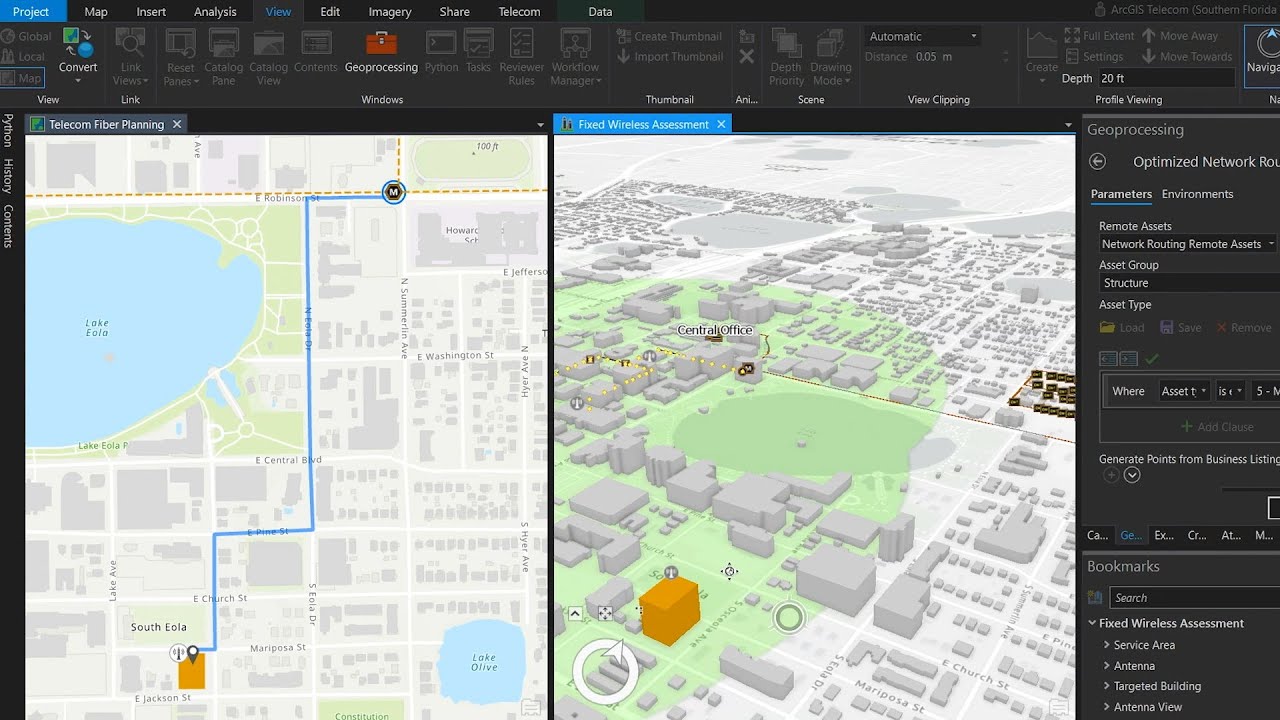The width and height of the screenshot is (1280, 720).
Task: Open the Map ribbon tab
Action: (96, 11)
